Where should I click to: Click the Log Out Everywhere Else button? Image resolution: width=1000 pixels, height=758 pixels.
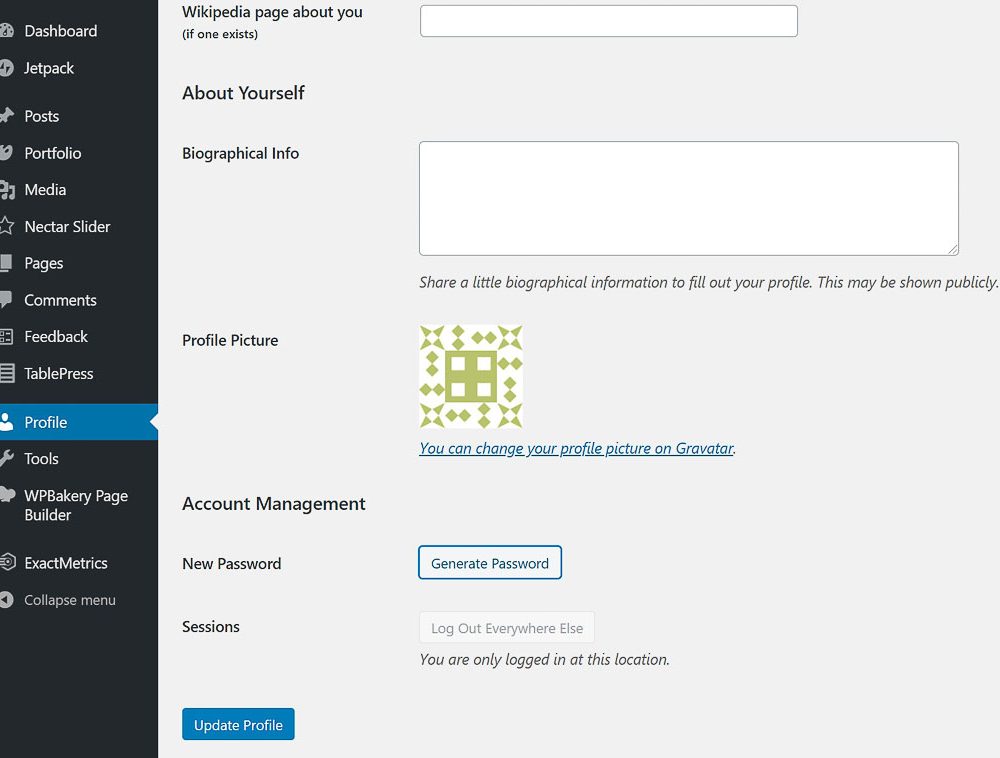click(507, 628)
